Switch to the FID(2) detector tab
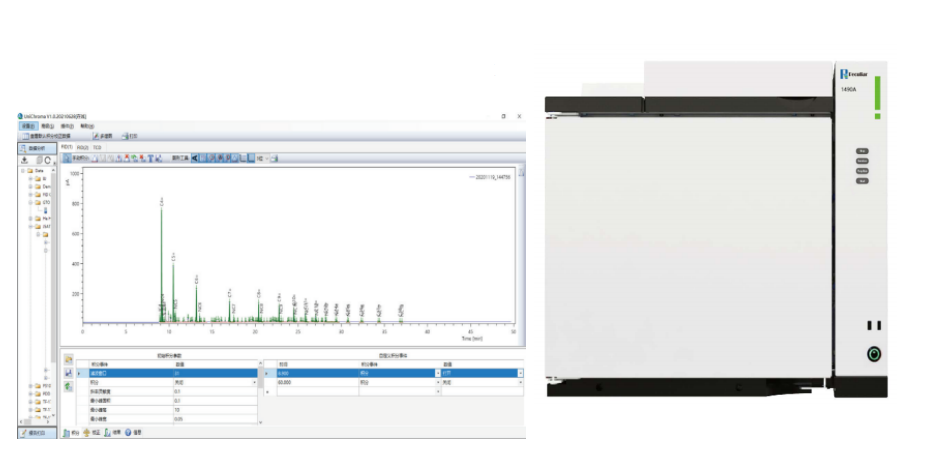This screenshot has height=450, width=930. coord(82,147)
